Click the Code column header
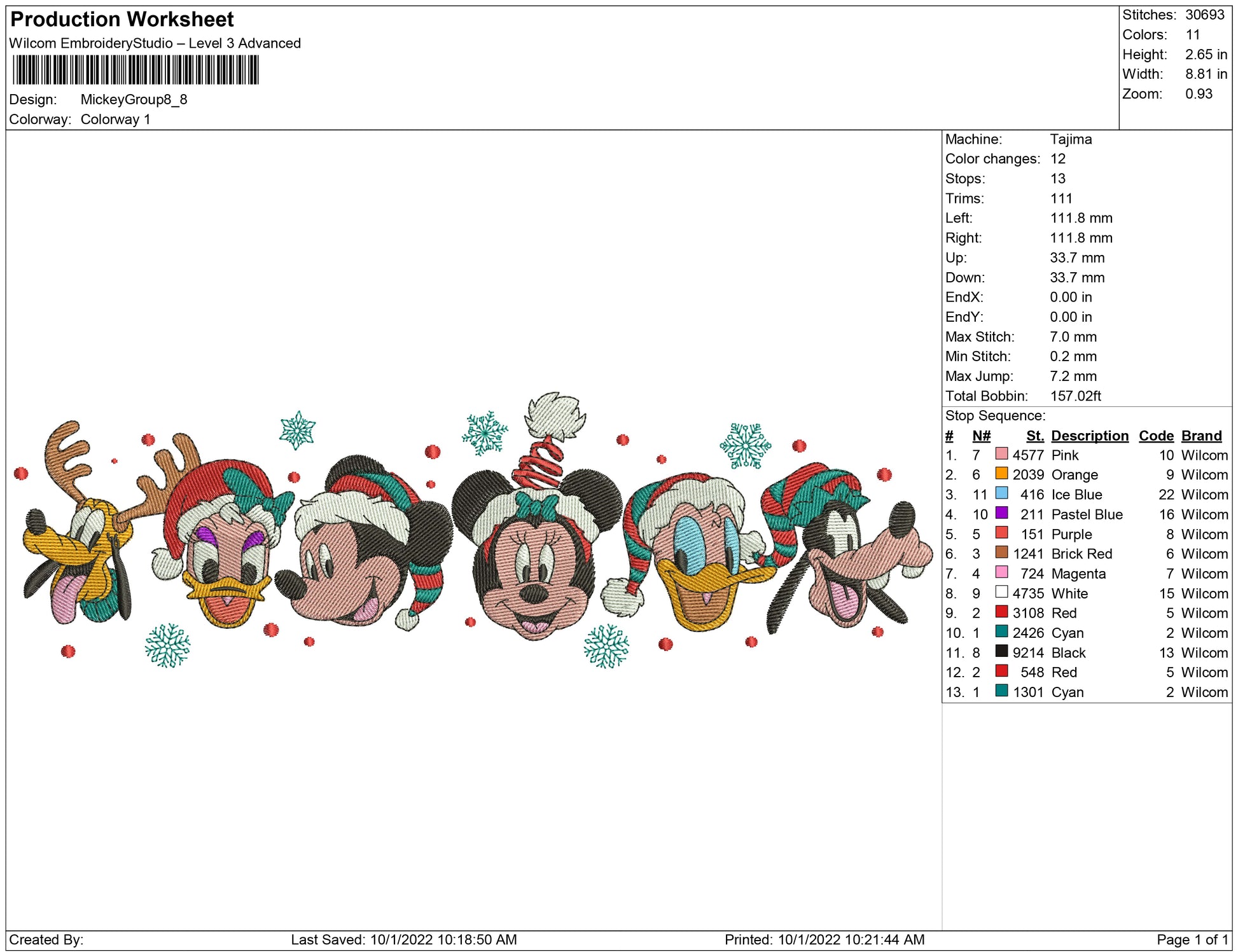This screenshot has width=1238, height=952. point(1155,436)
